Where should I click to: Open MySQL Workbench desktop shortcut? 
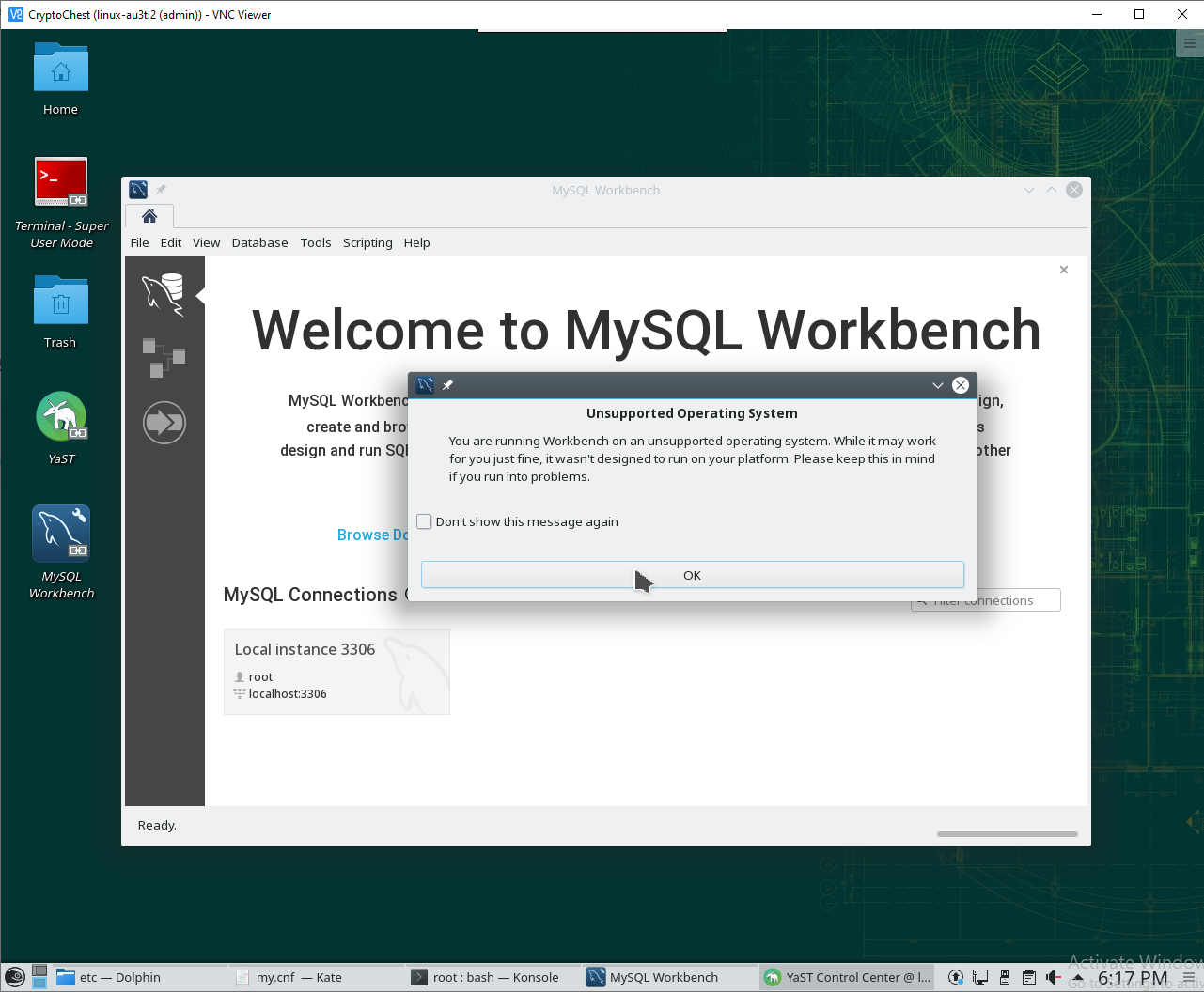pos(61,533)
